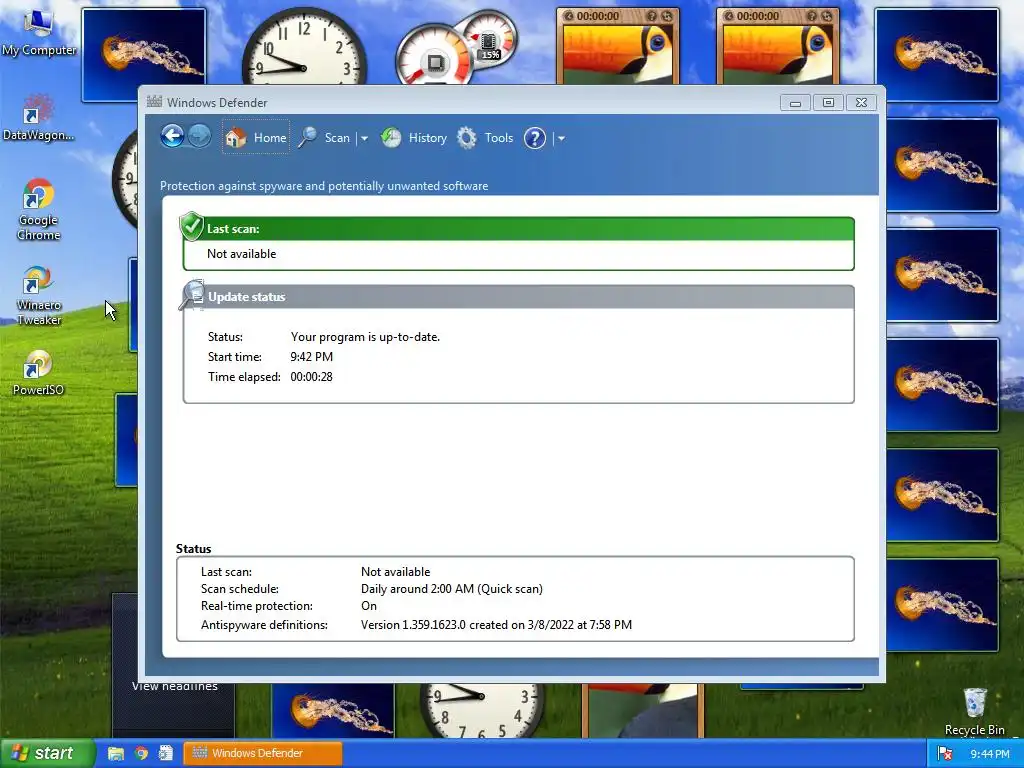Open the DataWagon desktop shortcut
Screen dimensions: 1024x768
(38, 118)
